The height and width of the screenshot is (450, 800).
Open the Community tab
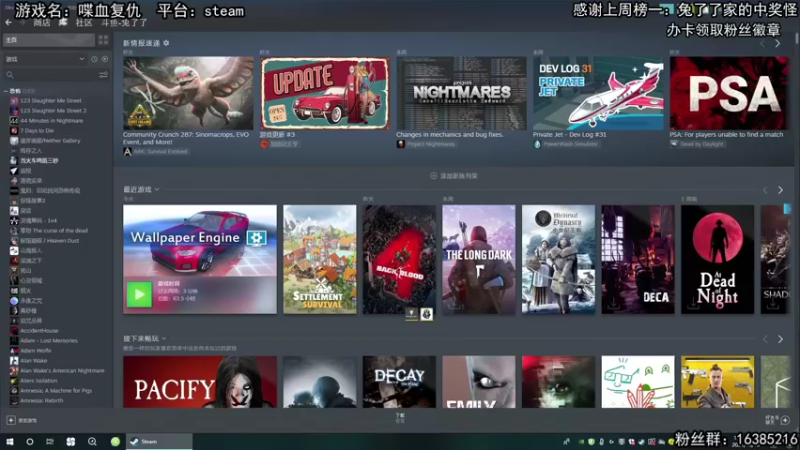tap(84, 23)
